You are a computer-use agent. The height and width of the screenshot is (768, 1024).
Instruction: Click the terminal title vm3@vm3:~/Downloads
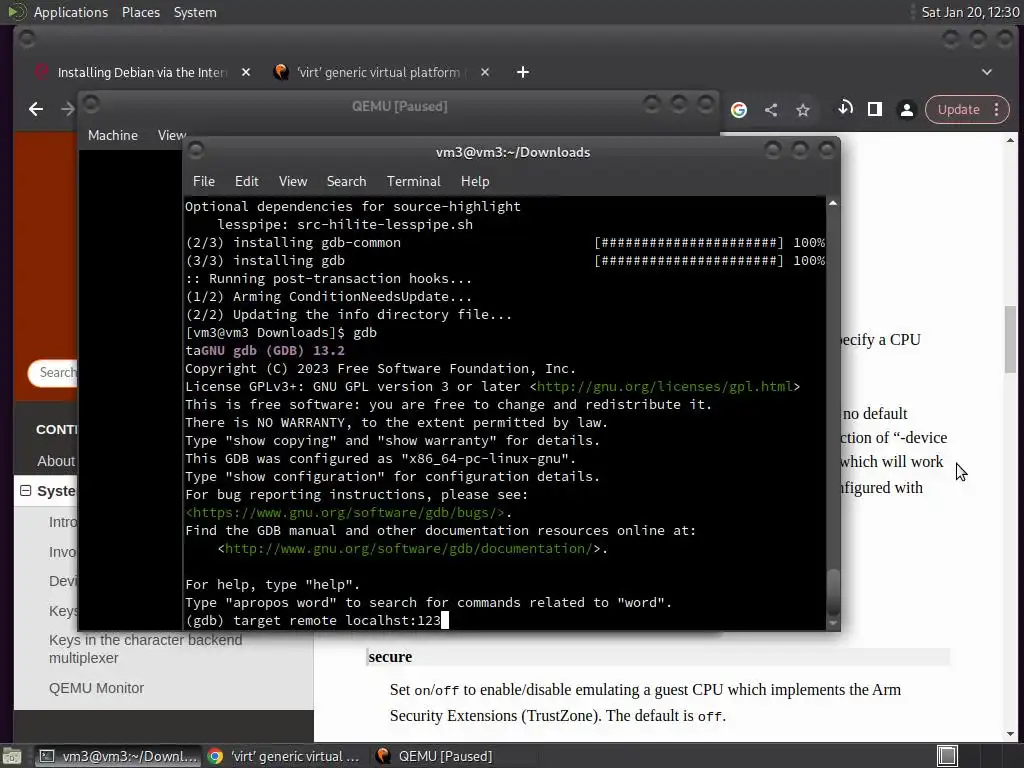(513, 152)
